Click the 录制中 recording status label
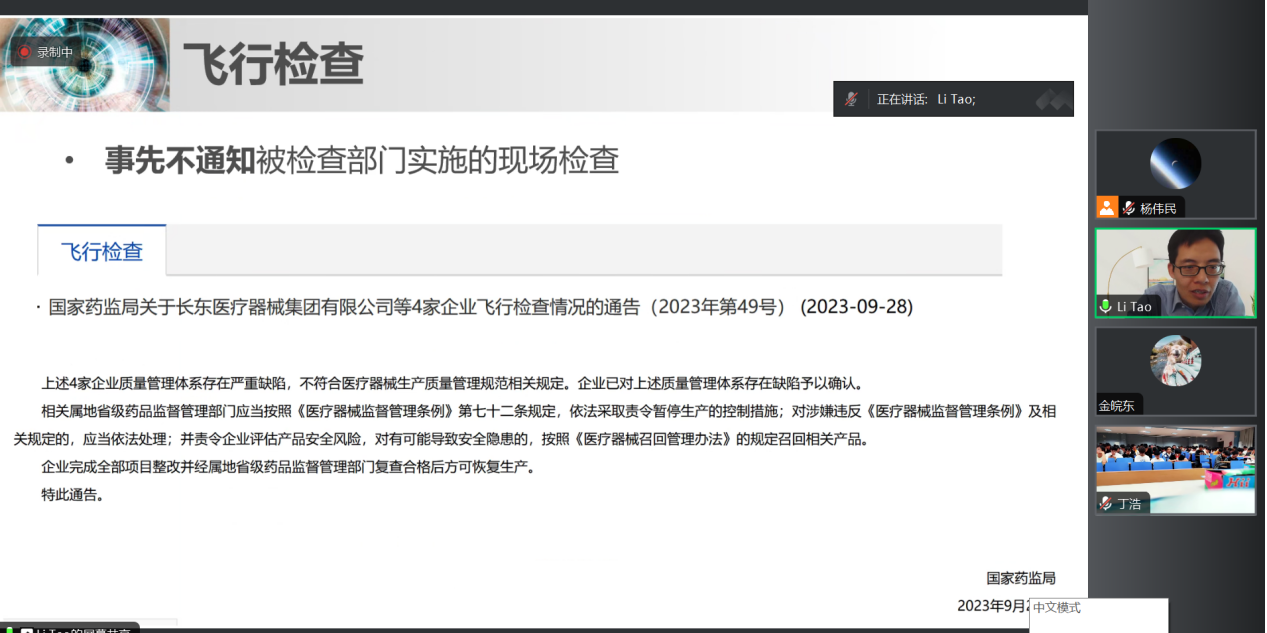The height and width of the screenshot is (633, 1267). 55,53
